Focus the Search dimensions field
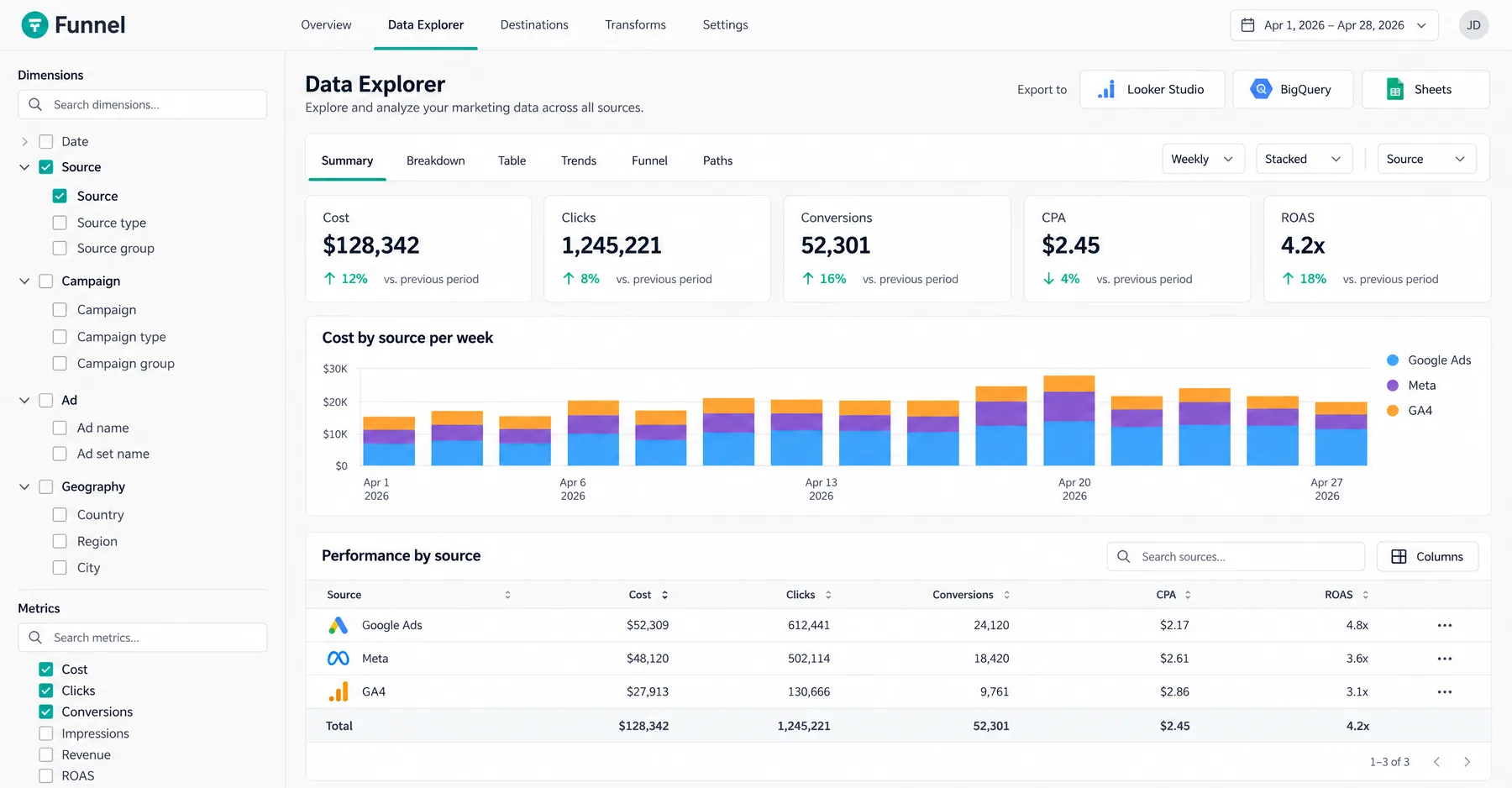The image size is (1512, 788). 142,105
